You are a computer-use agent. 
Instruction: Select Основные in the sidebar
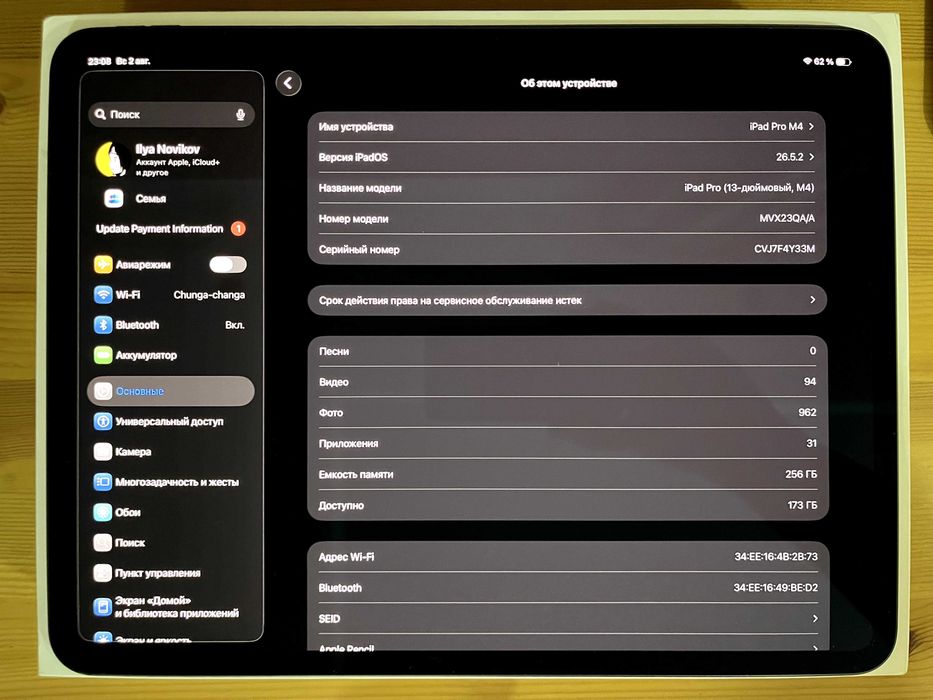[171, 391]
